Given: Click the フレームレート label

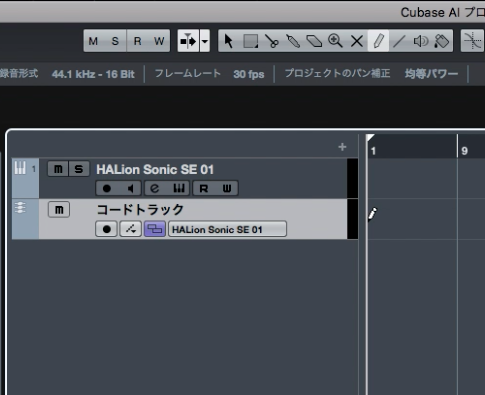Looking at the screenshot, I should 188,73.
